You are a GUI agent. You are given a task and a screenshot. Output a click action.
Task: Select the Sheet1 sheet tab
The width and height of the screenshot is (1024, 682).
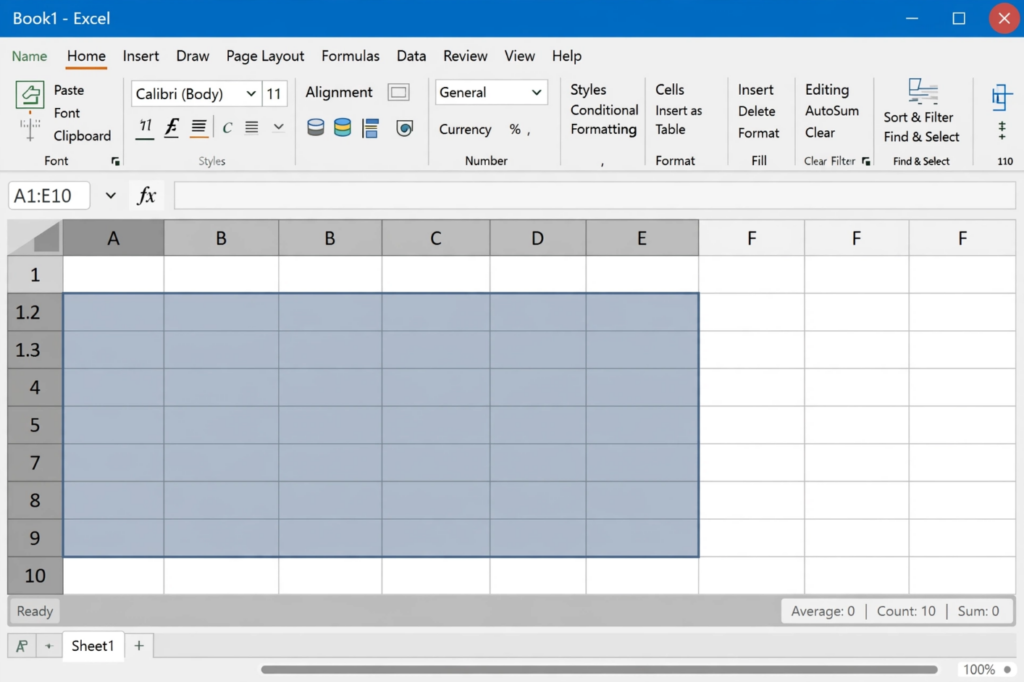(x=93, y=645)
